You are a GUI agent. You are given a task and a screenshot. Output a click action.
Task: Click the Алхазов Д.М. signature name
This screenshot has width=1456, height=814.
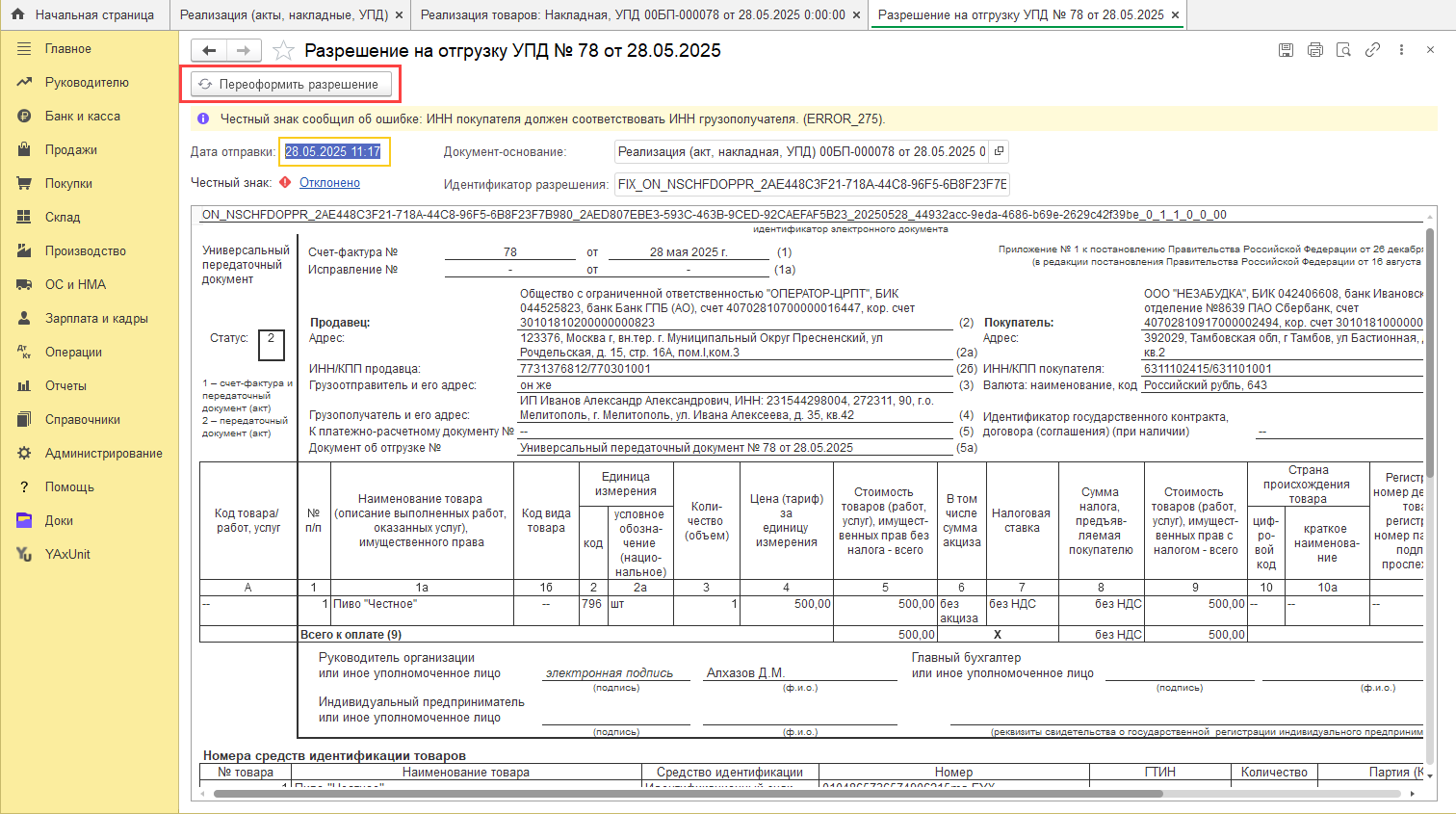(745, 673)
